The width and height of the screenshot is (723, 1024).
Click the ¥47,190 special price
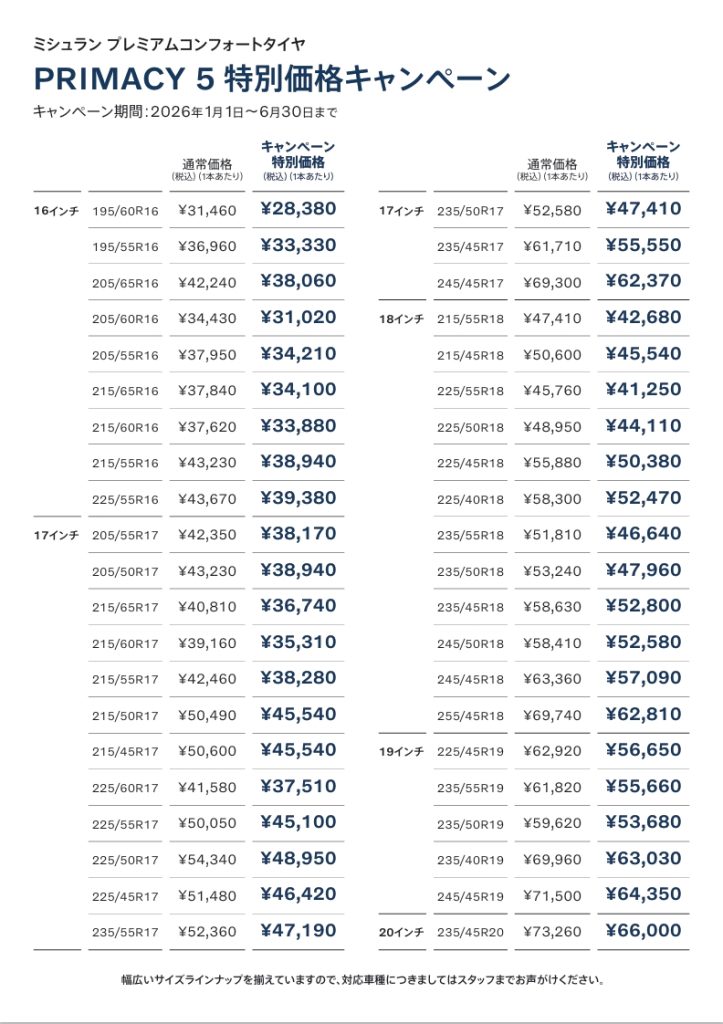[298, 931]
